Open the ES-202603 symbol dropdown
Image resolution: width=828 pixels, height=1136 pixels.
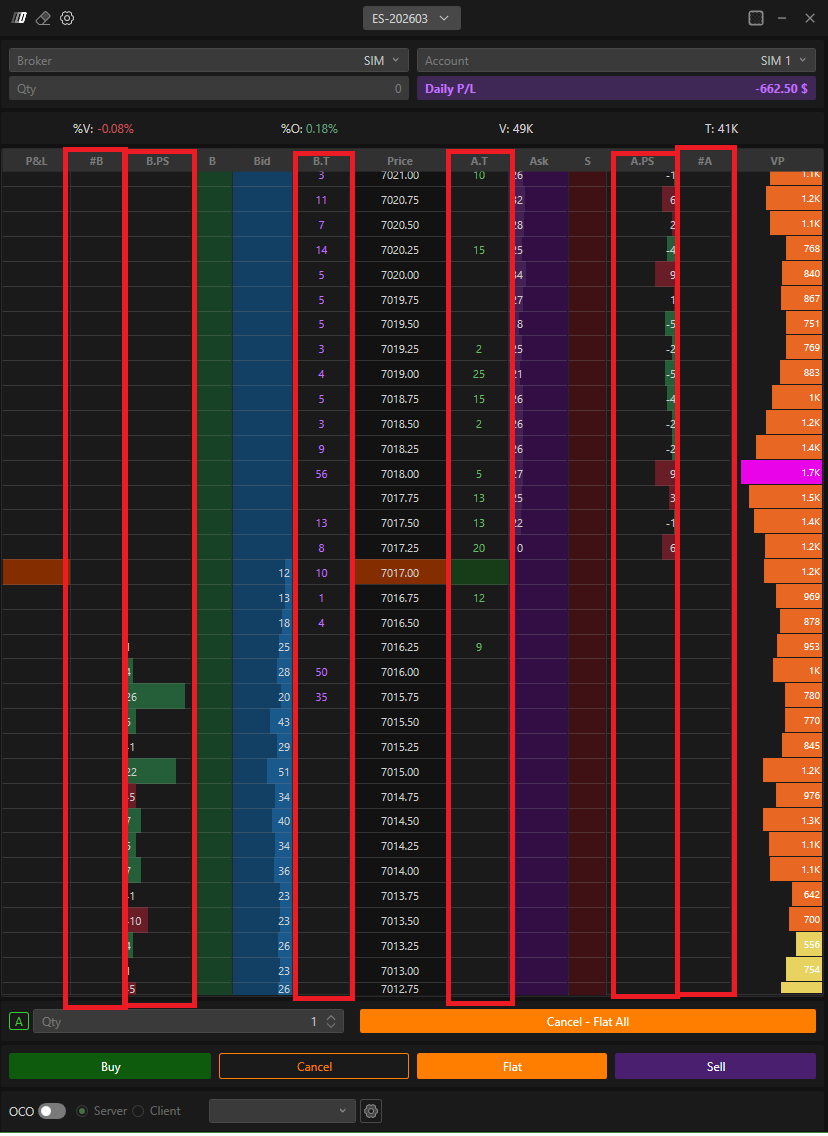coord(412,17)
